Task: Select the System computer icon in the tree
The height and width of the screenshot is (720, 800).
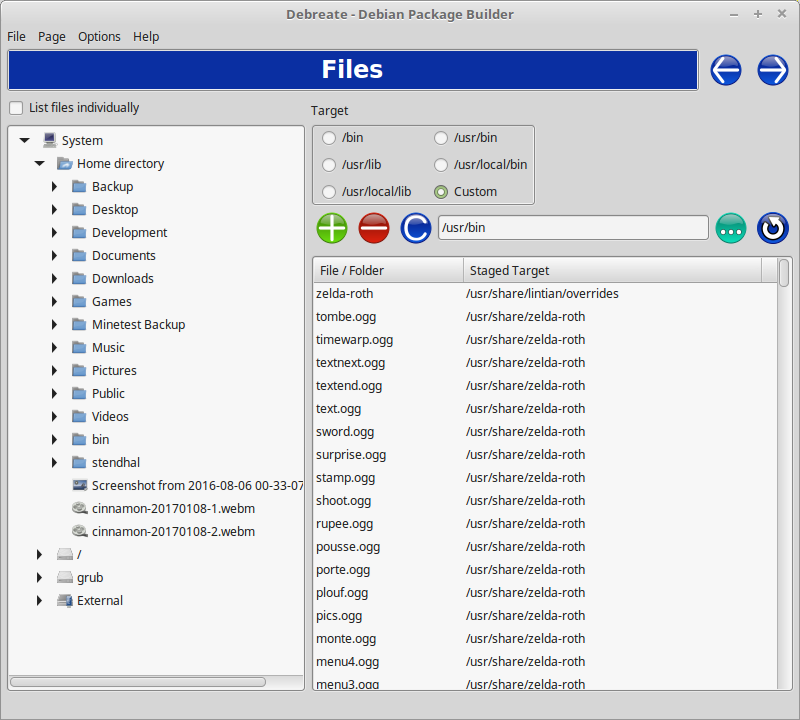Action: point(49,140)
